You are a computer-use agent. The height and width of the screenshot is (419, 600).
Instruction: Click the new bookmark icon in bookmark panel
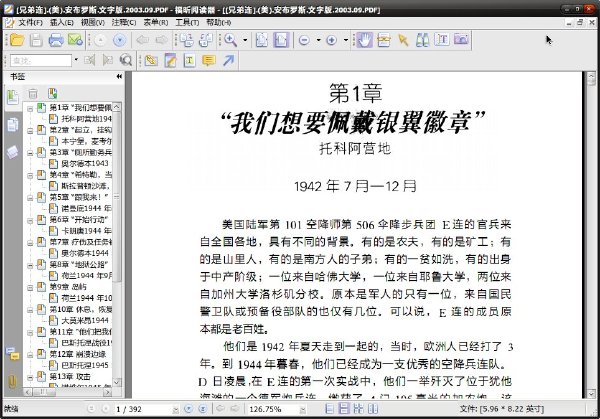(53, 93)
